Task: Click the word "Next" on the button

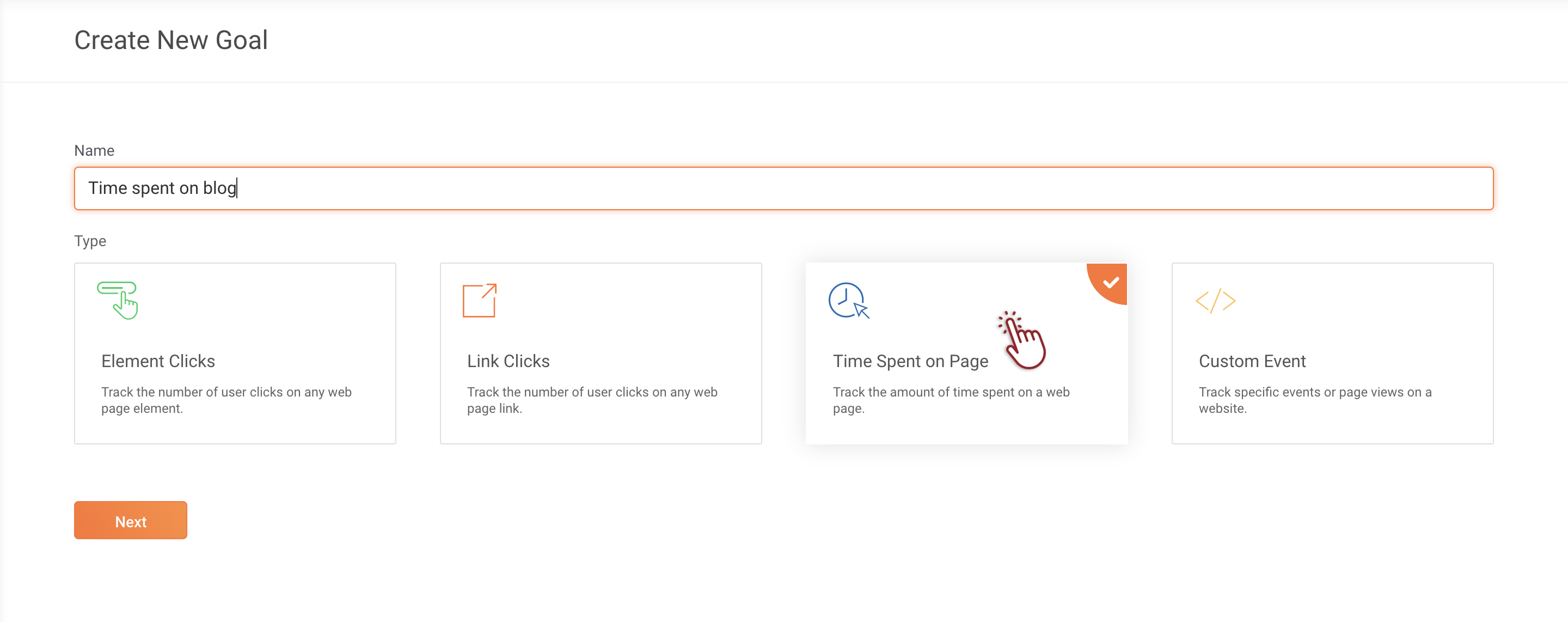Action: coord(131,522)
